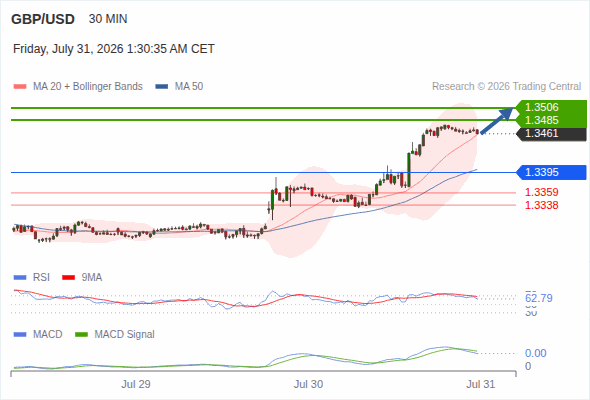Image resolution: width=590 pixels, height=400 pixels.
Task: Click the Jul 30 date axis label
Action: pos(308,384)
